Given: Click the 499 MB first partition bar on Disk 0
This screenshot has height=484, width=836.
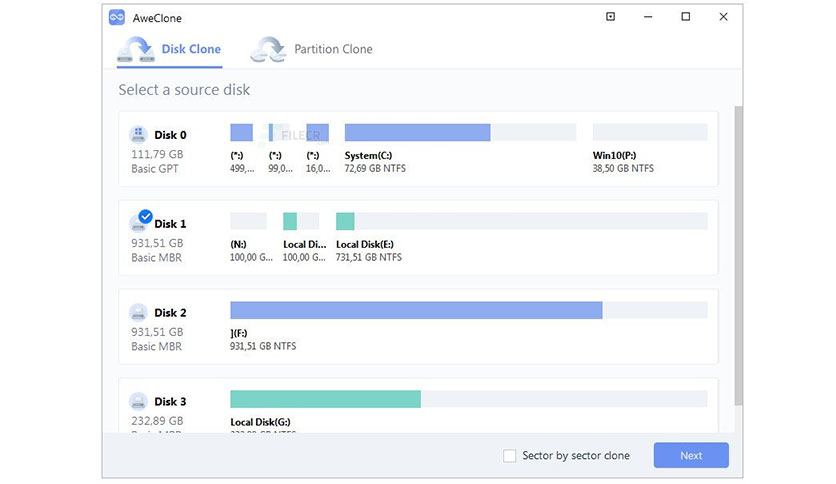Looking at the screenshot, I should click(242, 132).
